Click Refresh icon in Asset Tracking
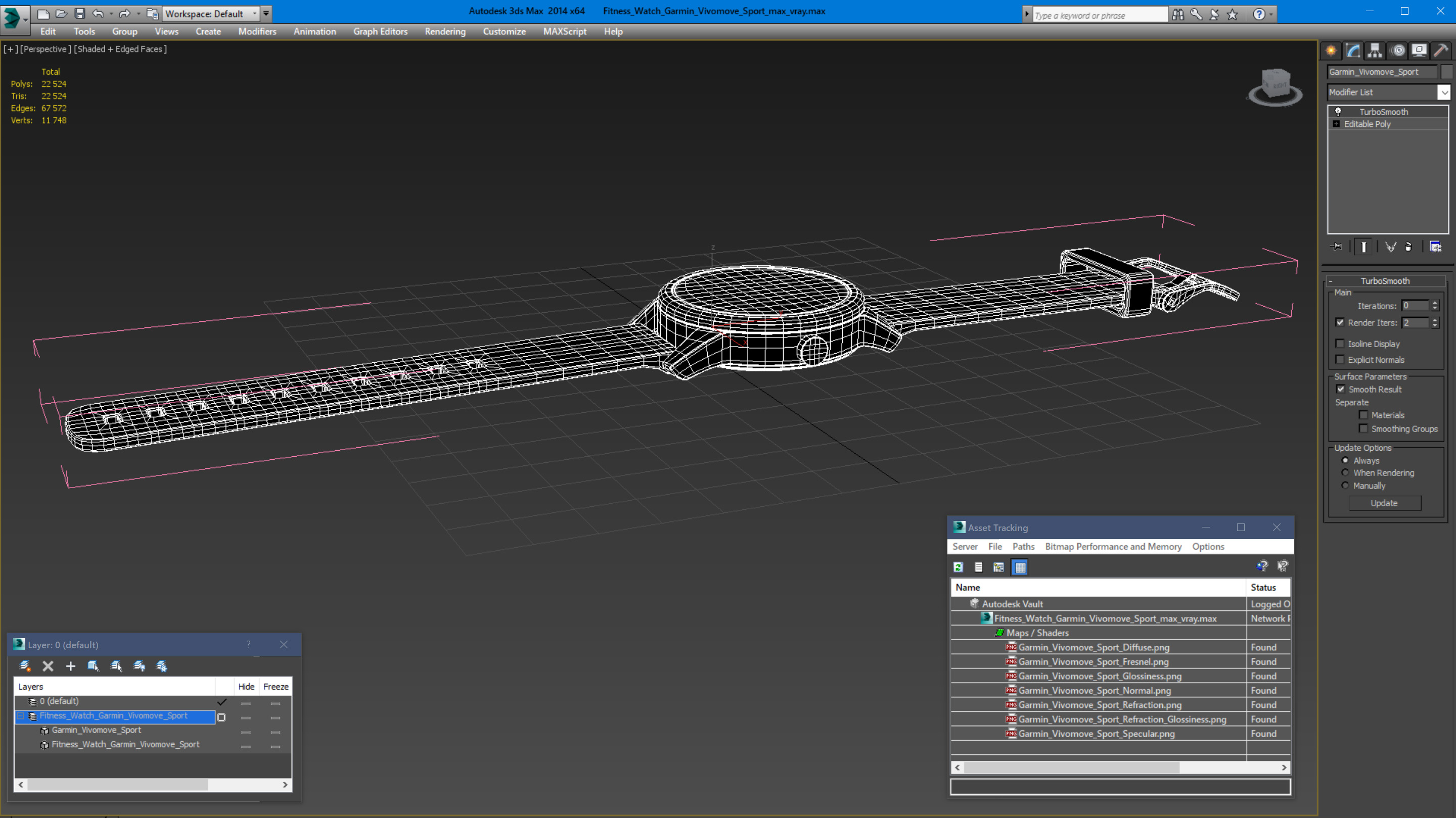This screenshot has width=1456, height=818. pyautogui.click(x=958, y=567)
